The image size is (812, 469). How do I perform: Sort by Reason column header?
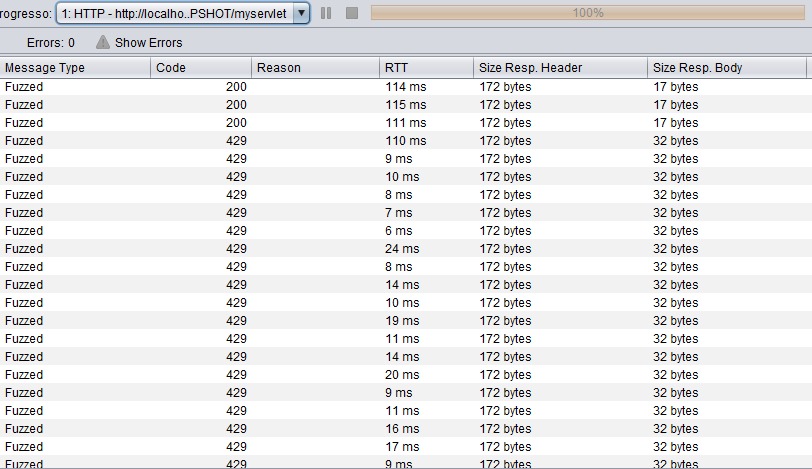pyautogui.click(x=315, y=68)
